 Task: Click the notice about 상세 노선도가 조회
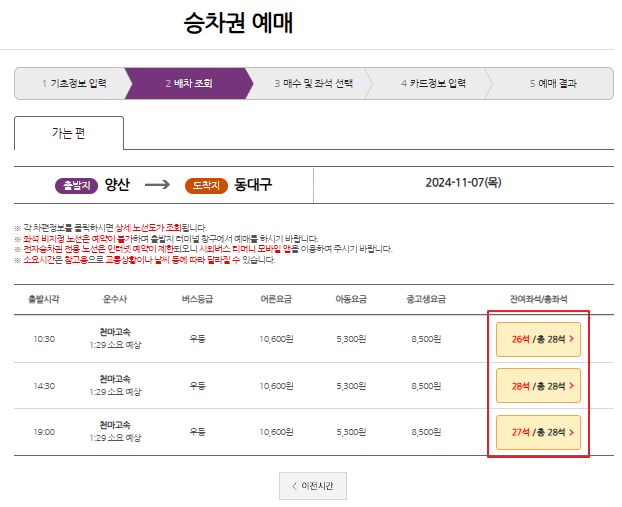pyautogui.click(x=111, y=228)
